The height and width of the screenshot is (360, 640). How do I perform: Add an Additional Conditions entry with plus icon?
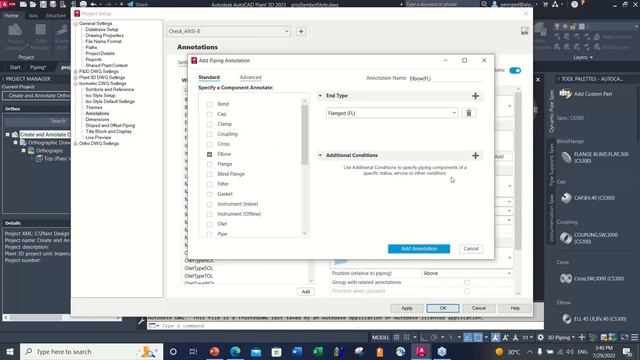(x=475, y=156)
